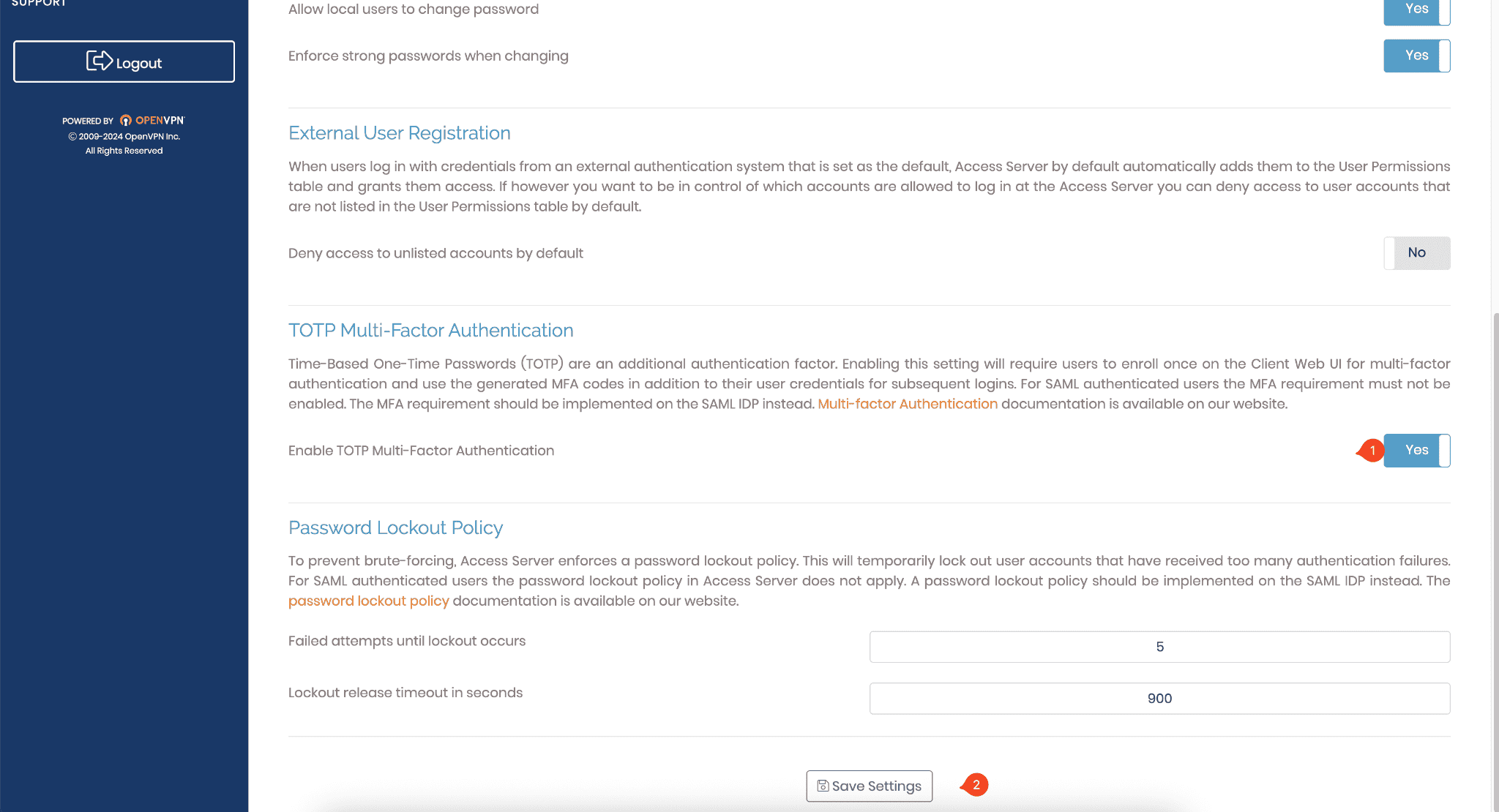The height and width of the screenshot is (812, 1499).
Task: Disable Enforce strong passwords when changing
Action: click(x=1416, y=56)
